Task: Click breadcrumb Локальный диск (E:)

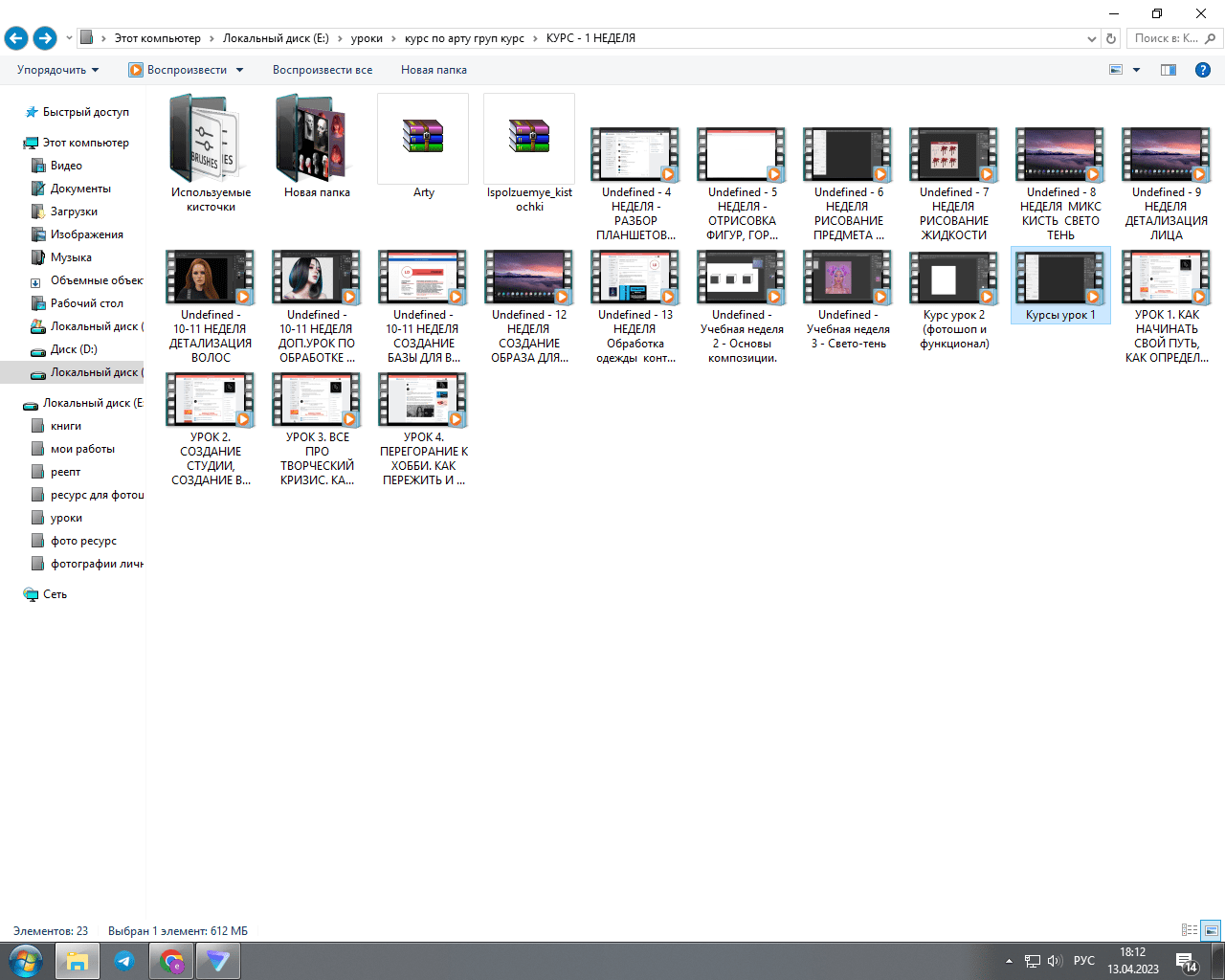Action: click(276, 38)
